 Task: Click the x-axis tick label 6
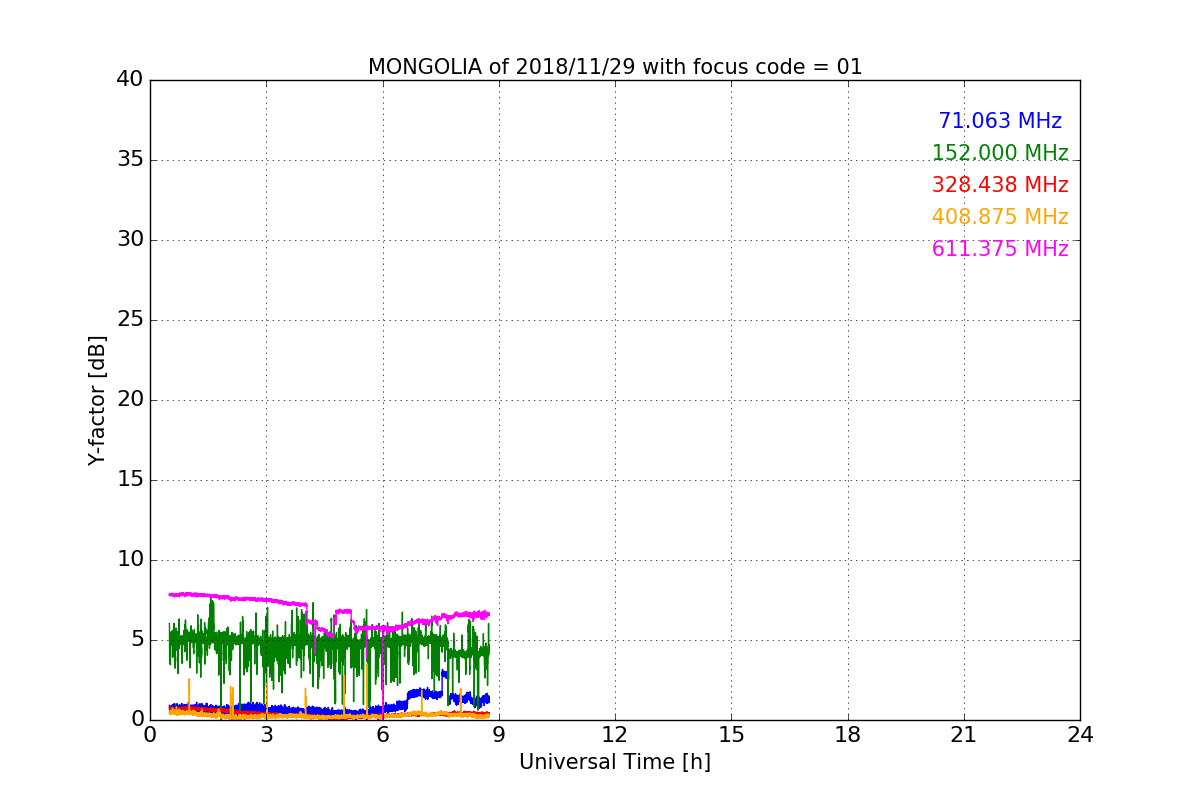(383, 735)
